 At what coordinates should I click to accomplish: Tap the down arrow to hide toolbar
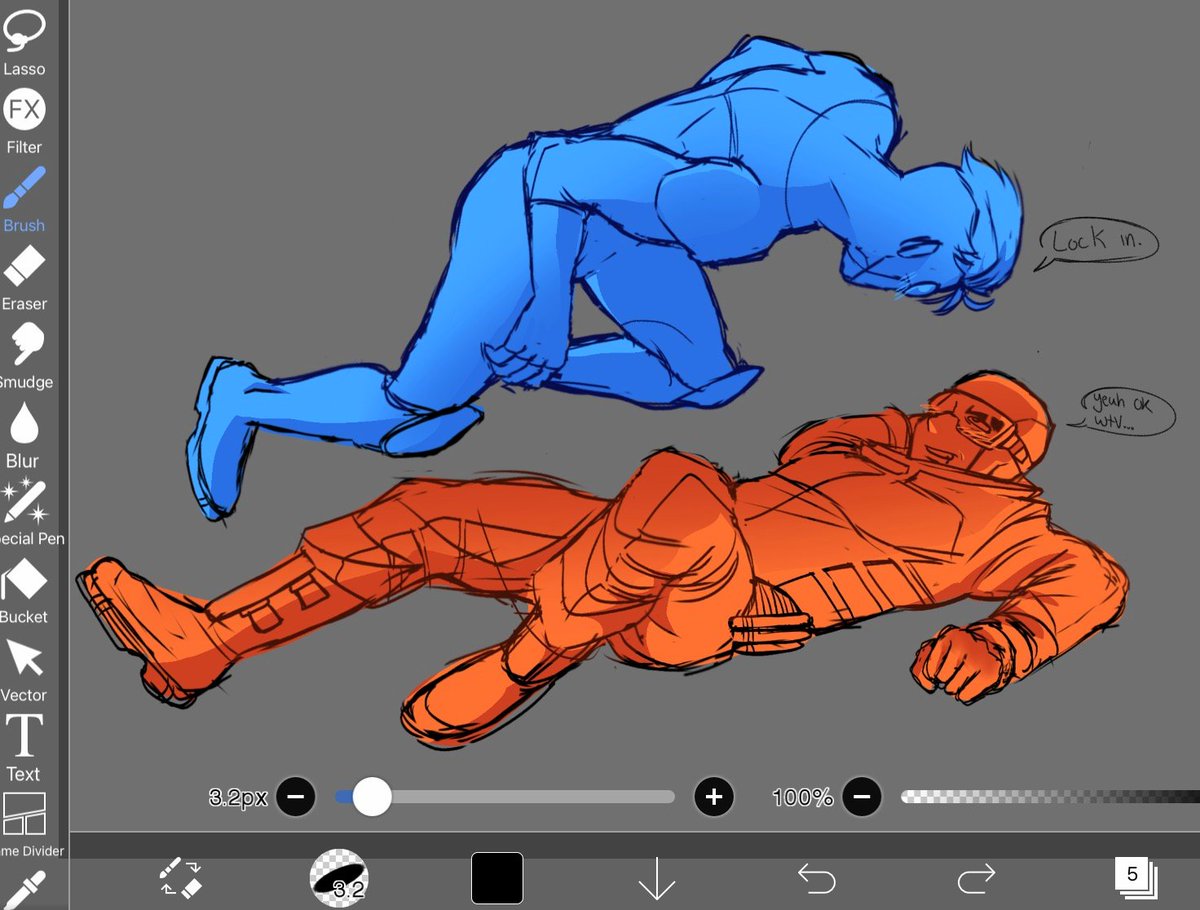(657, 879)
